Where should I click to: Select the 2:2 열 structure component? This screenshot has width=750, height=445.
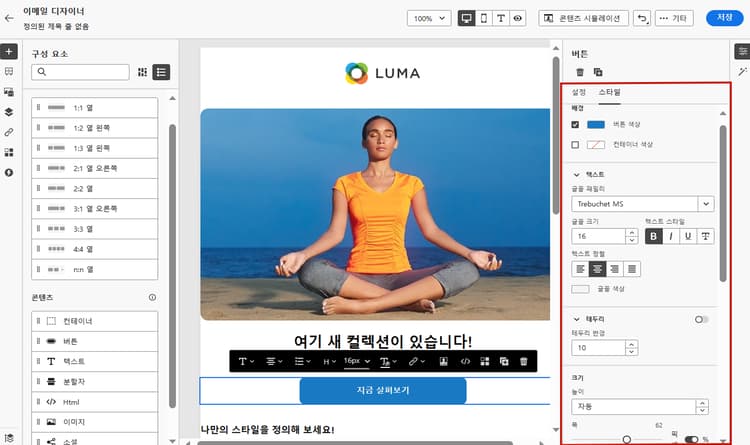click(95, 189)
